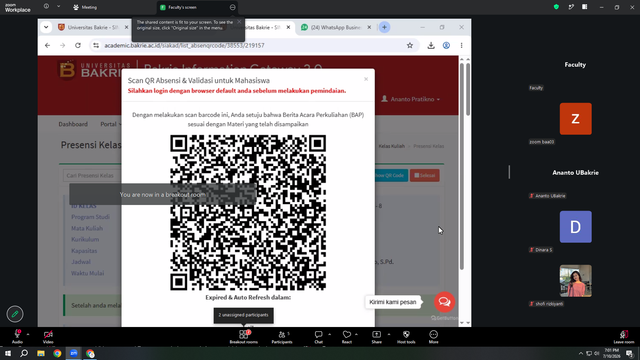Viewport: 640px width, 360px height.
Task: Click the Kirimi kami pesan label
Action: (393, 302)
